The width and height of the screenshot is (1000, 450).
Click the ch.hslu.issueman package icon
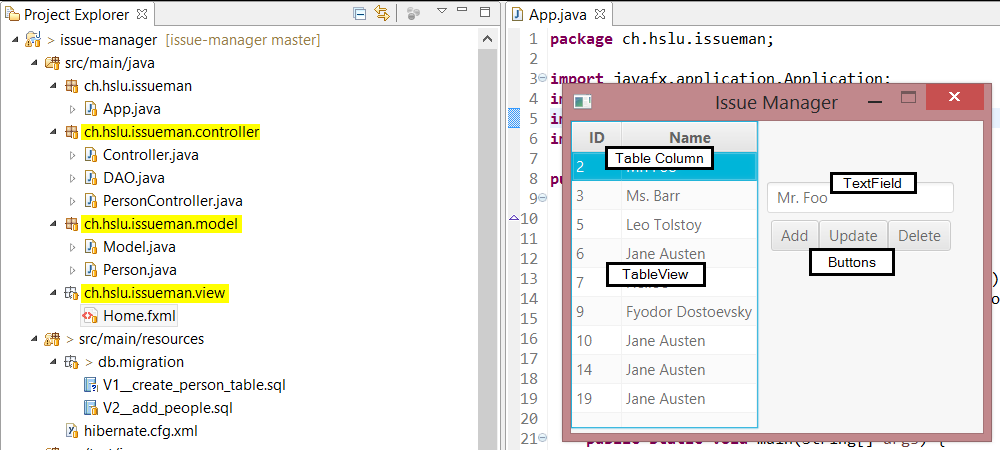[71, 86]
